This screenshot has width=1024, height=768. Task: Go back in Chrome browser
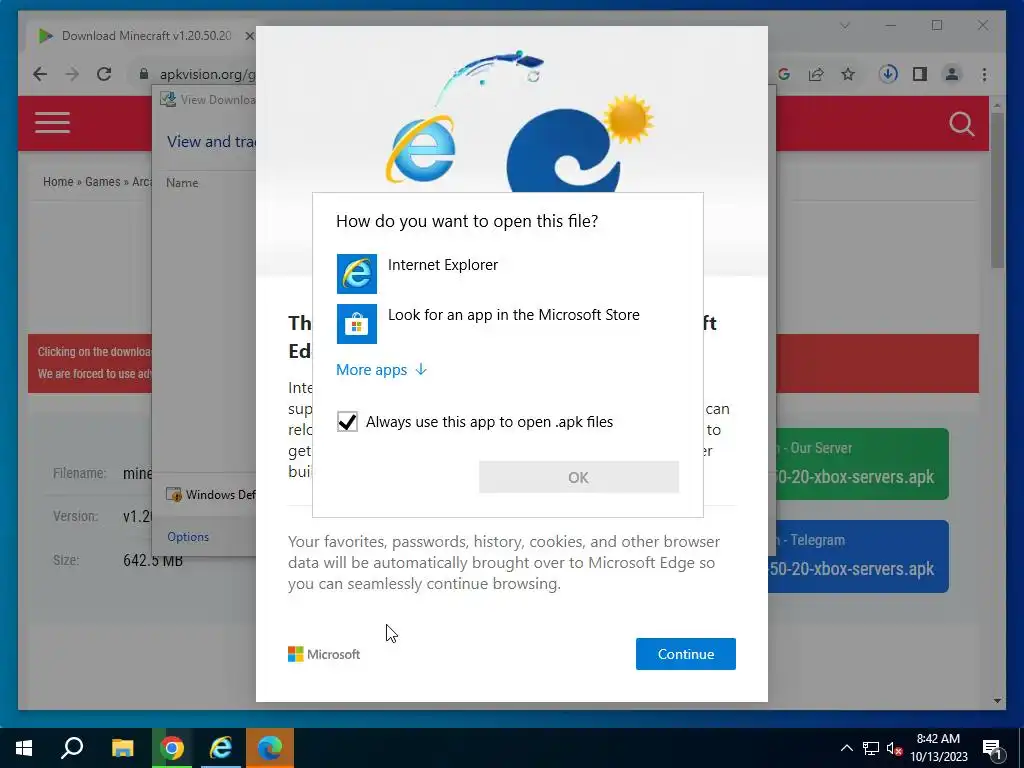(x=40, y=74)
